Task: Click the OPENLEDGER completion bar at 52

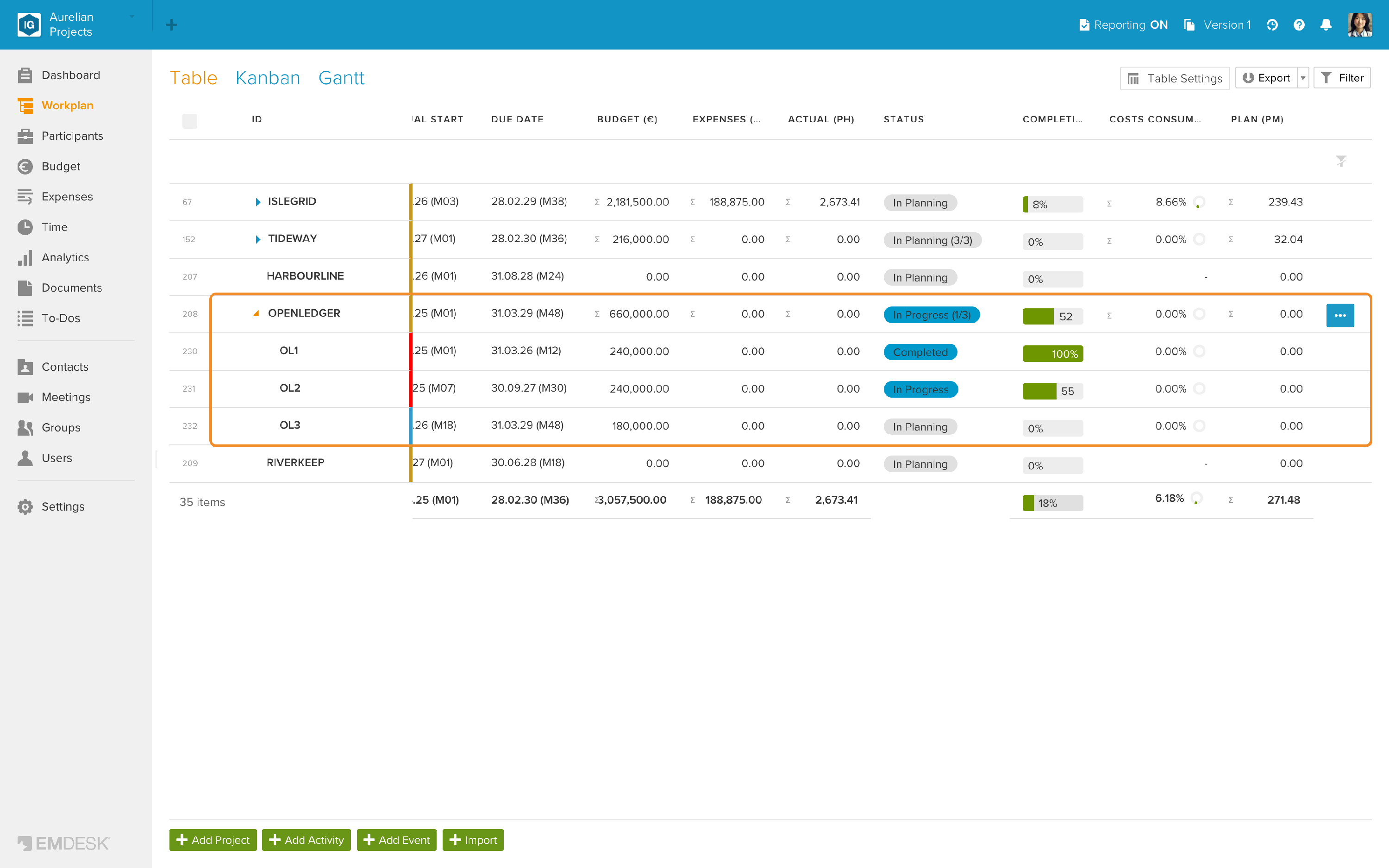Action: point(1053,316)
